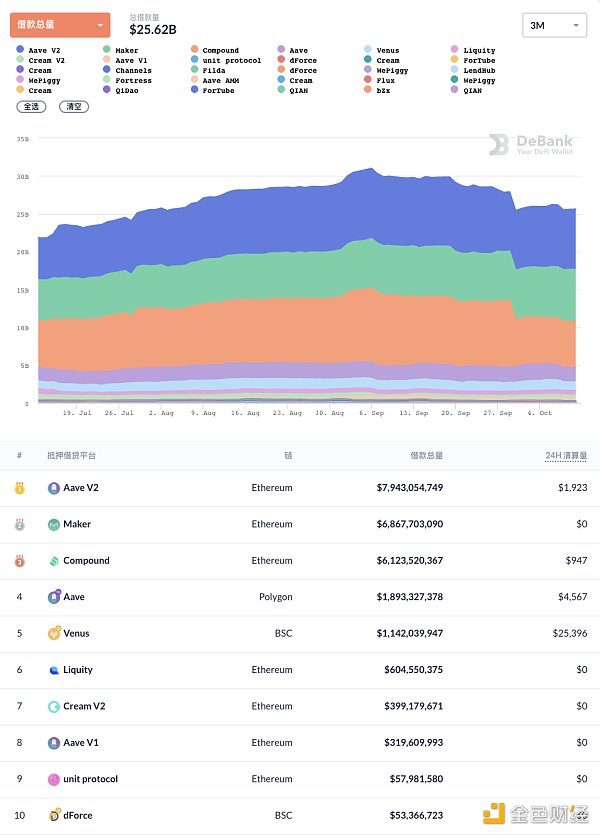
Task: Click the 借款总量 table column header
Action: coord(425,455)
